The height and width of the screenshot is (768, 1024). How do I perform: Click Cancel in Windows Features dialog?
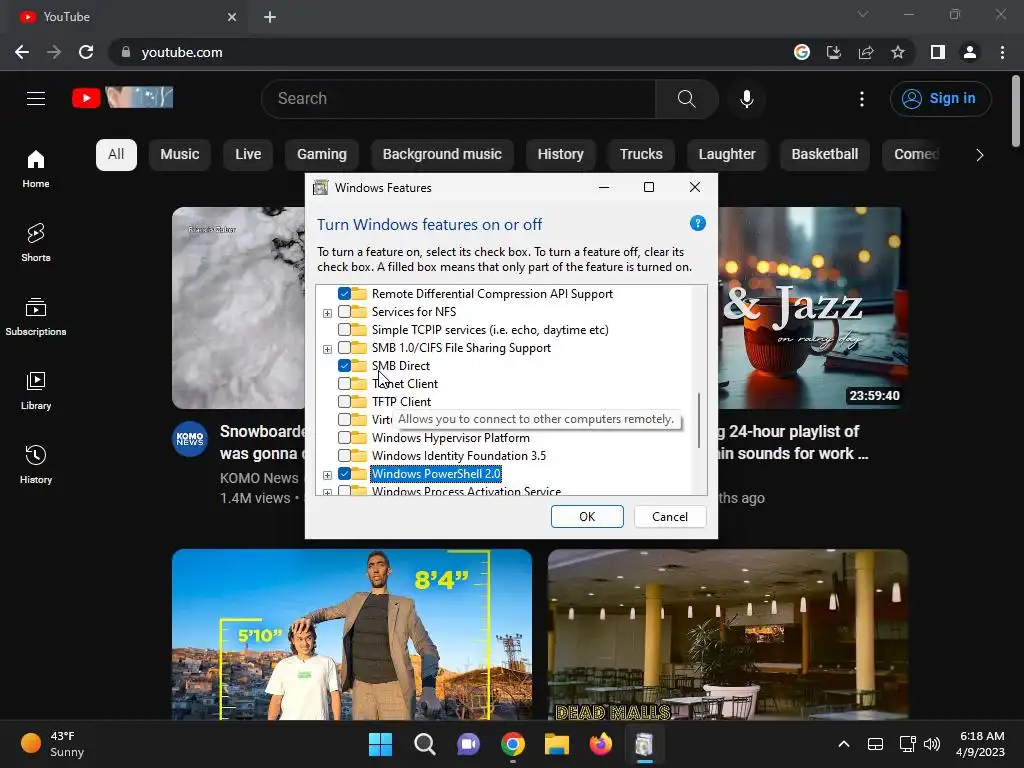670,517
